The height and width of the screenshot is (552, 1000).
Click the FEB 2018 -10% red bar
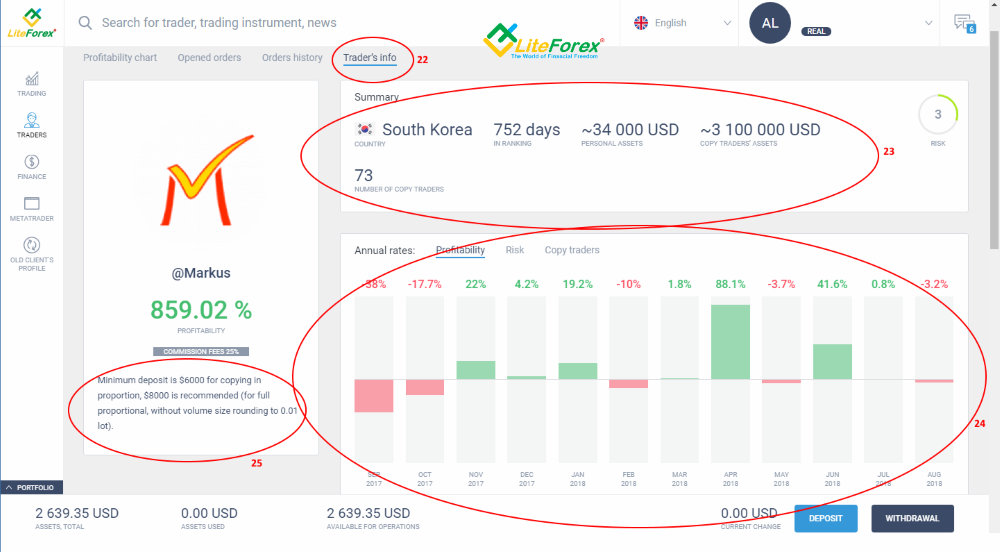[628, 384]
